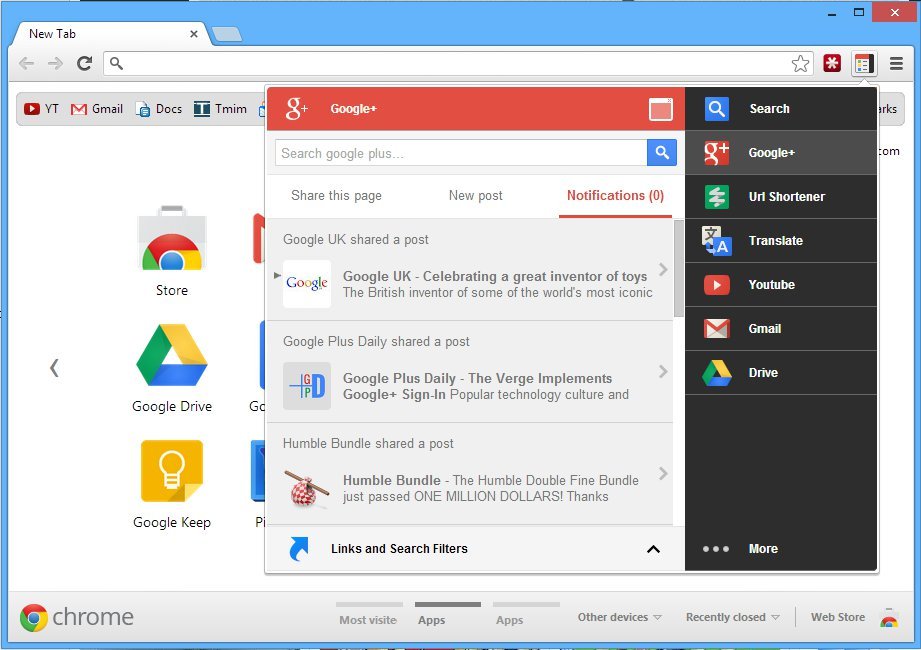Select Notifications (0) tab
The width and height of the screenshot is (921, 650).
coord(615,196)
